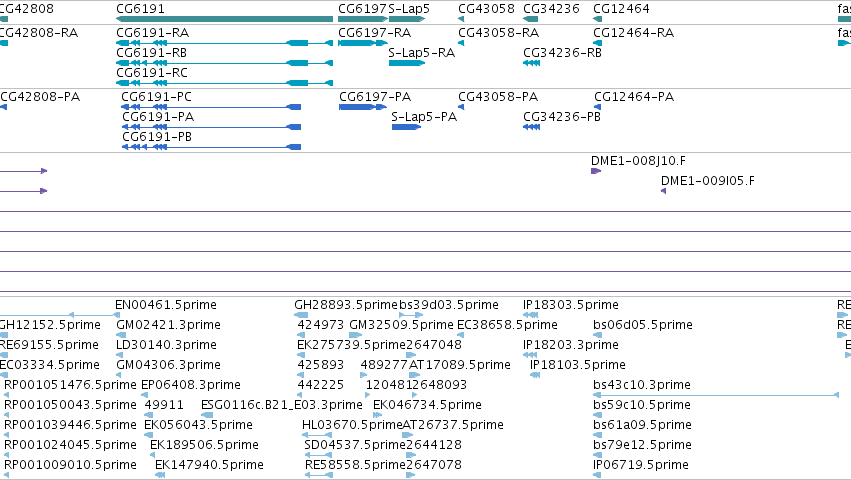851x480 pixels.
Task: Click the CG34236 gene label
Action: pos(551,9)
